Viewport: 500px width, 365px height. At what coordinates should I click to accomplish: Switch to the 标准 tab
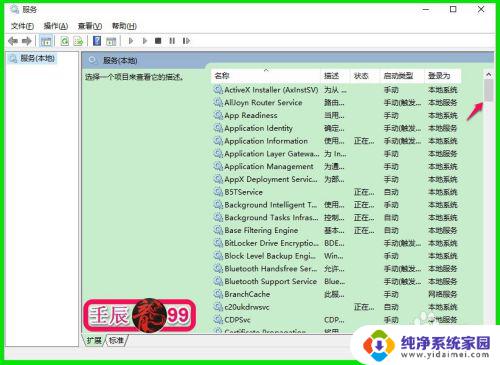[x=116, y=340]
